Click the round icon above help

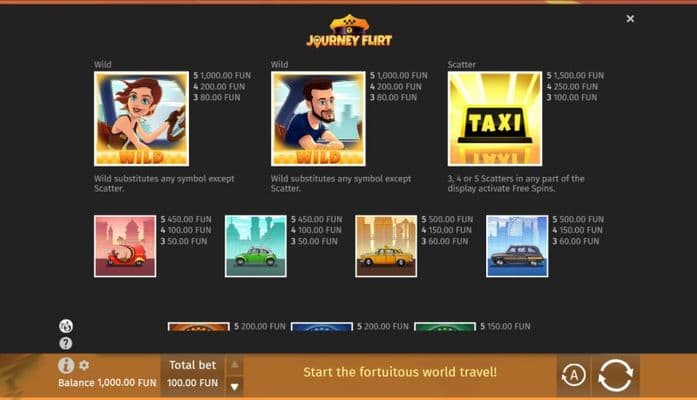(66, 326)
